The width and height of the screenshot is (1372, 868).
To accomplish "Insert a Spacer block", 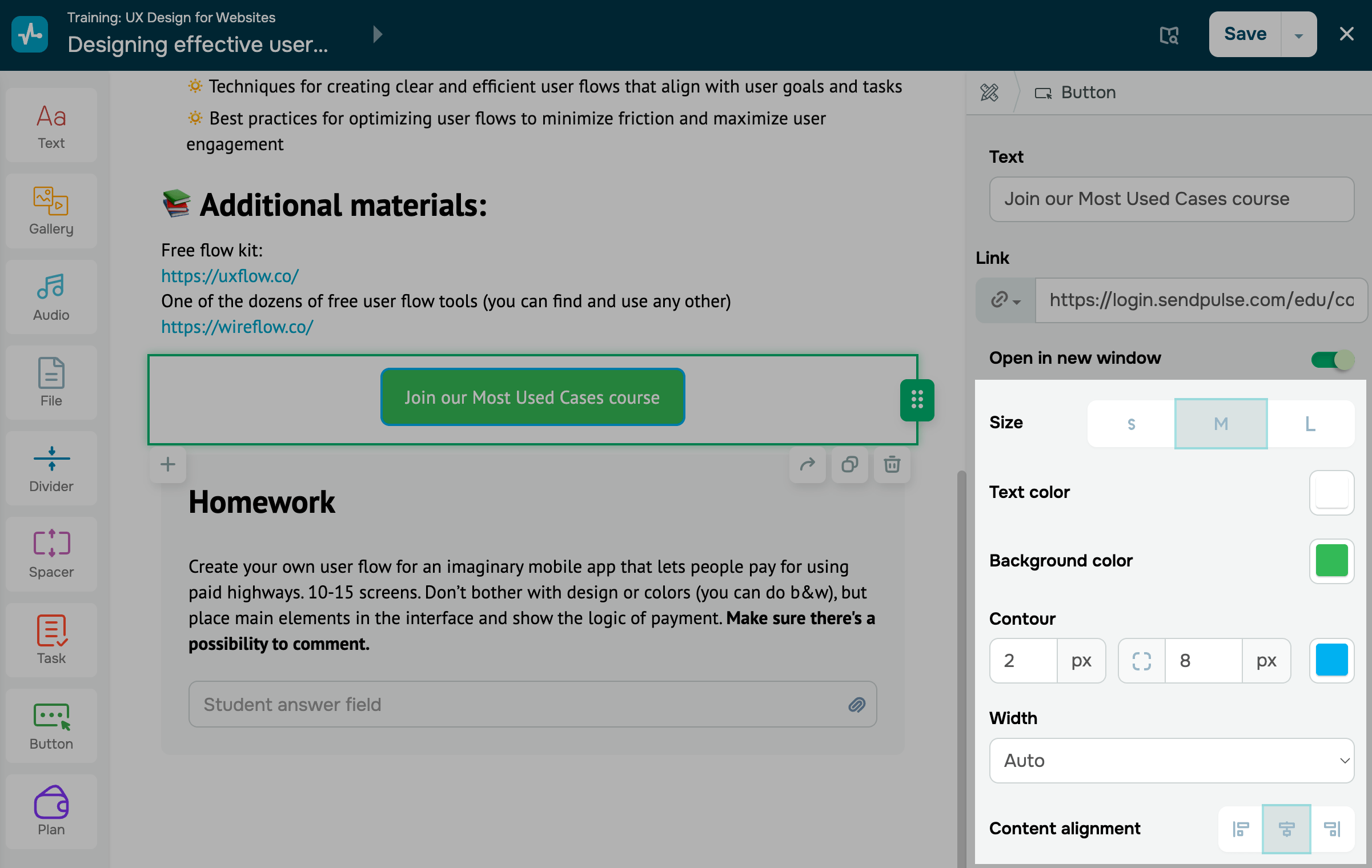I will tap(51, 554).
